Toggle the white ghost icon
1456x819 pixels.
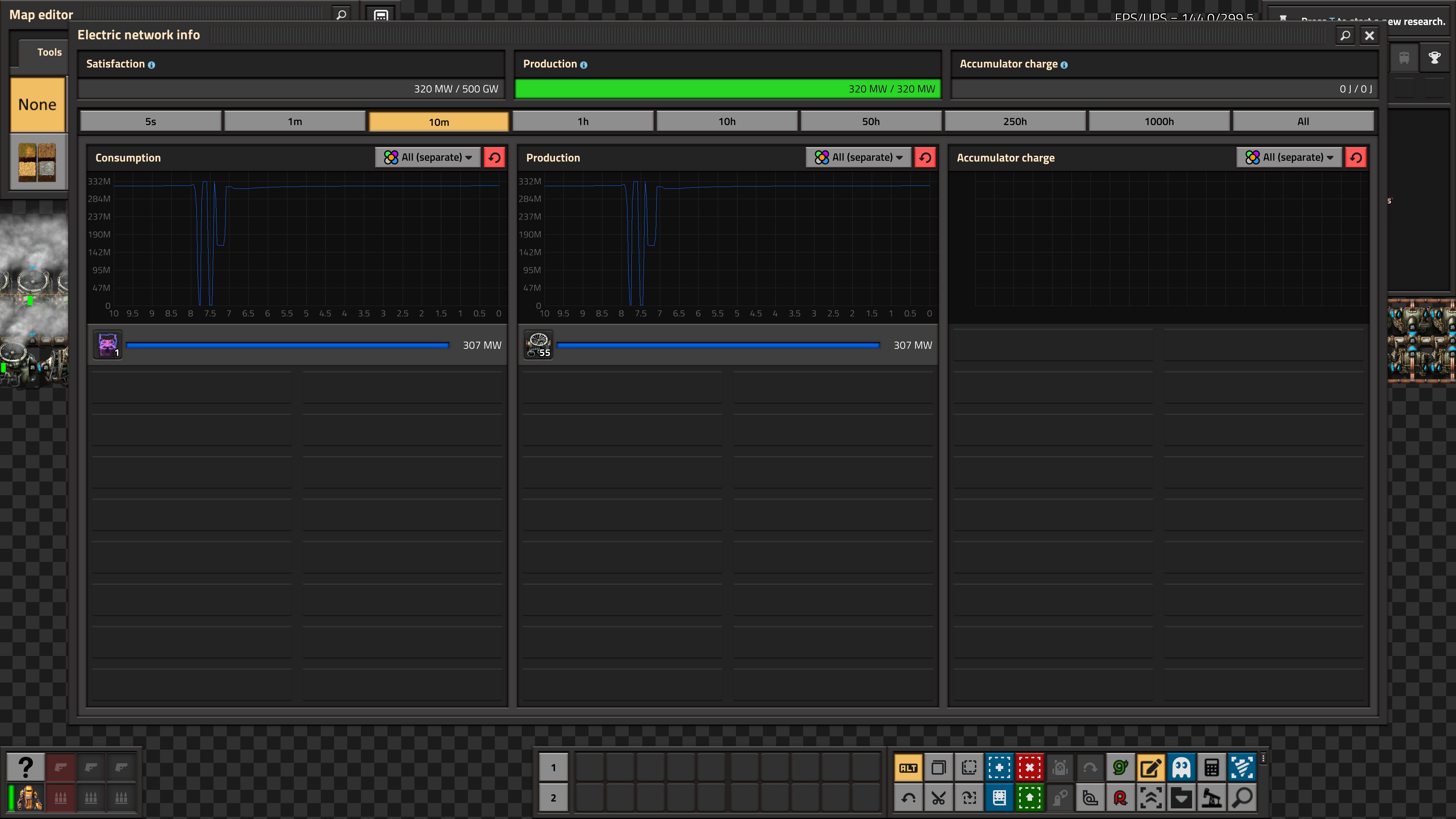[1181, 767]
